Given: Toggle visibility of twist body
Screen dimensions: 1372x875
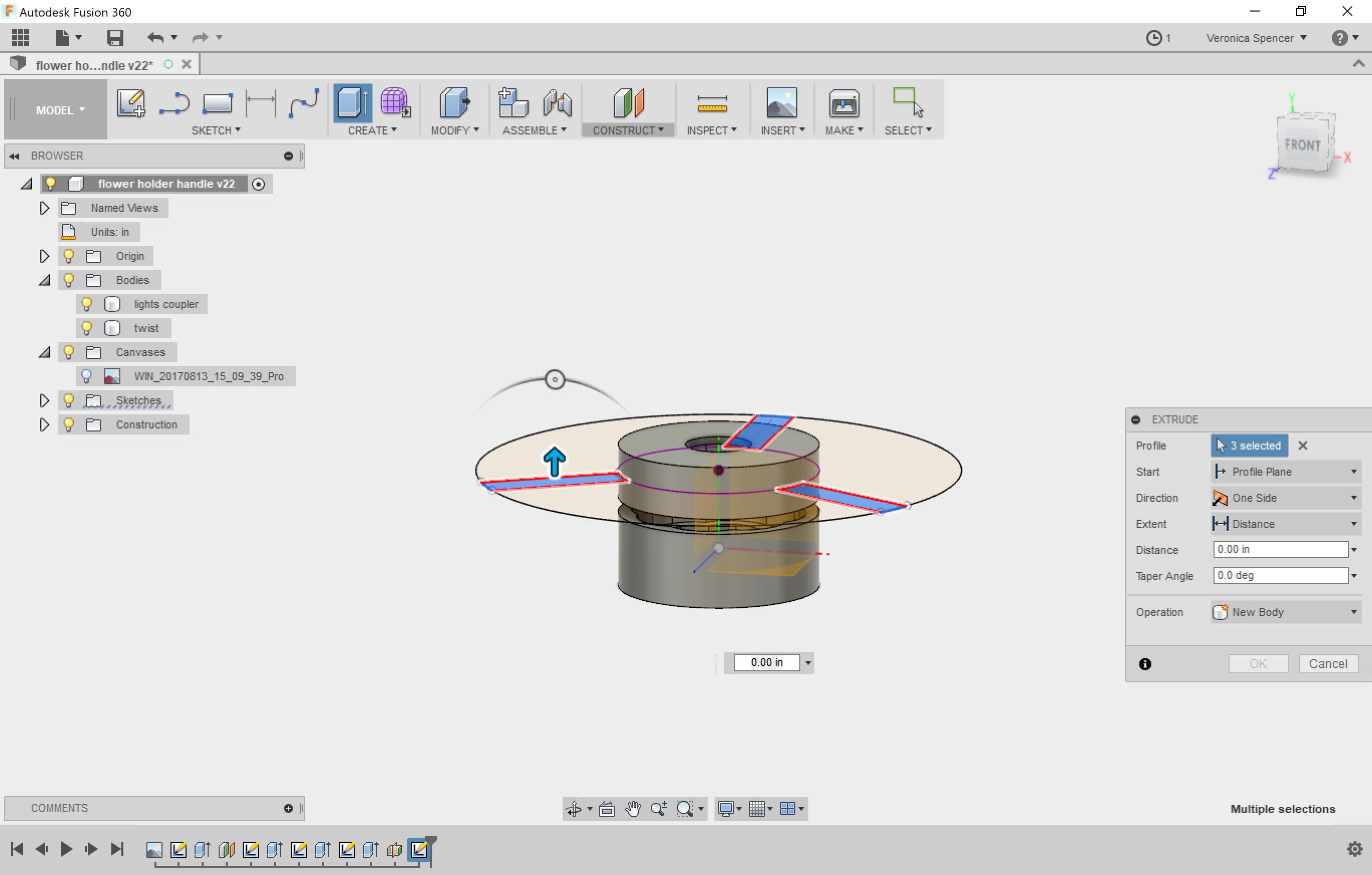Looking at the screenshot, I should coord(87,328).
